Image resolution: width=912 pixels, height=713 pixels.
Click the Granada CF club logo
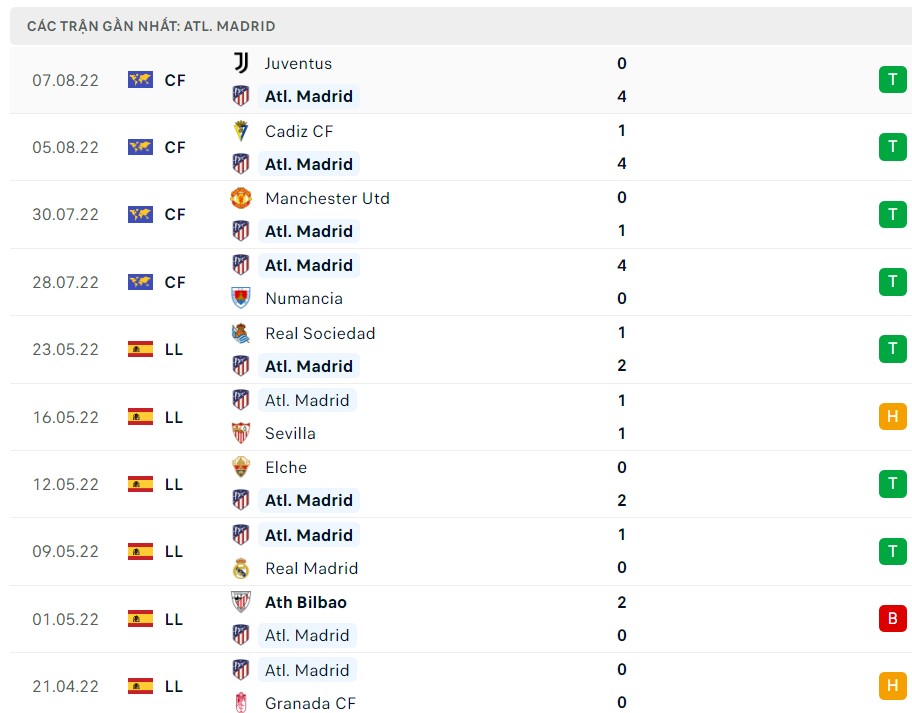241,703
